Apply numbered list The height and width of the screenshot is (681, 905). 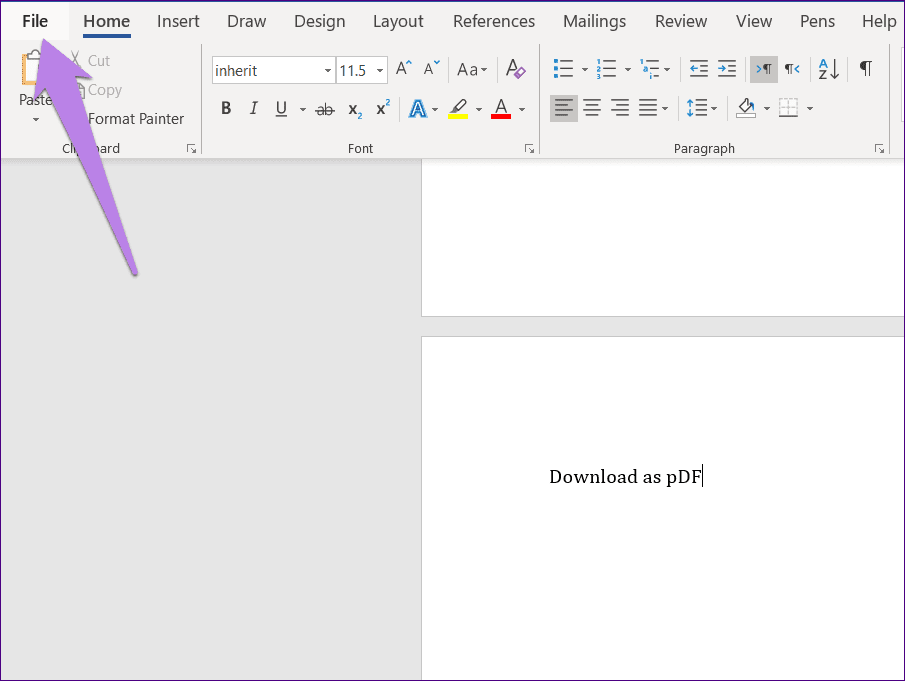point(607,69)
